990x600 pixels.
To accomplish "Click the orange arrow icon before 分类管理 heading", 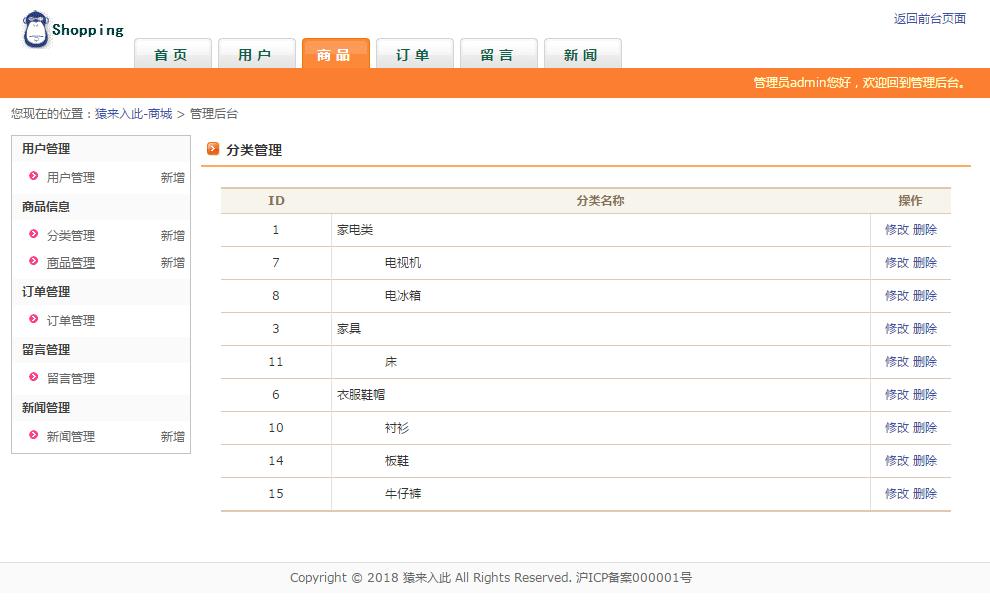I will click(212, 150).
